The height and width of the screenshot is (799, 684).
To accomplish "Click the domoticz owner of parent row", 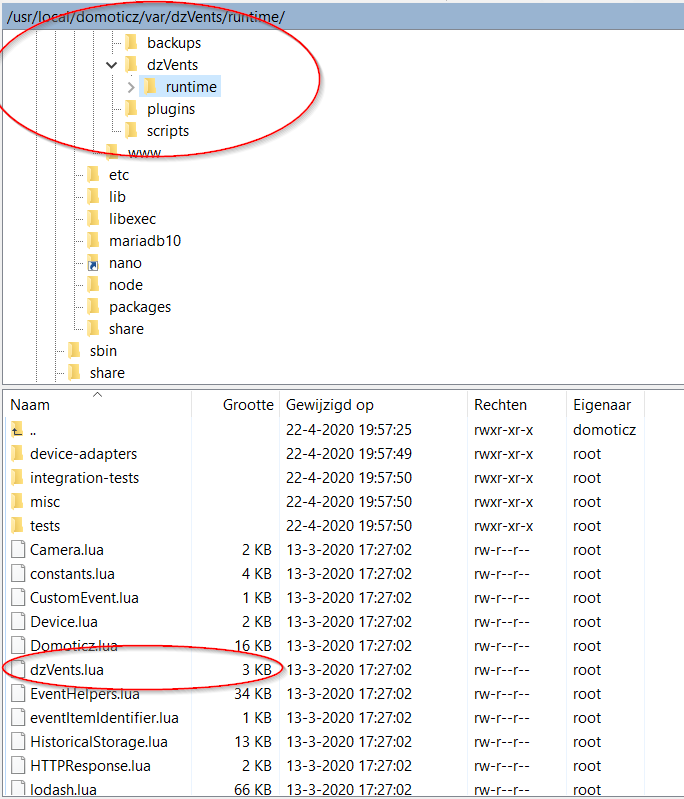I will click(x=604, y=430).
